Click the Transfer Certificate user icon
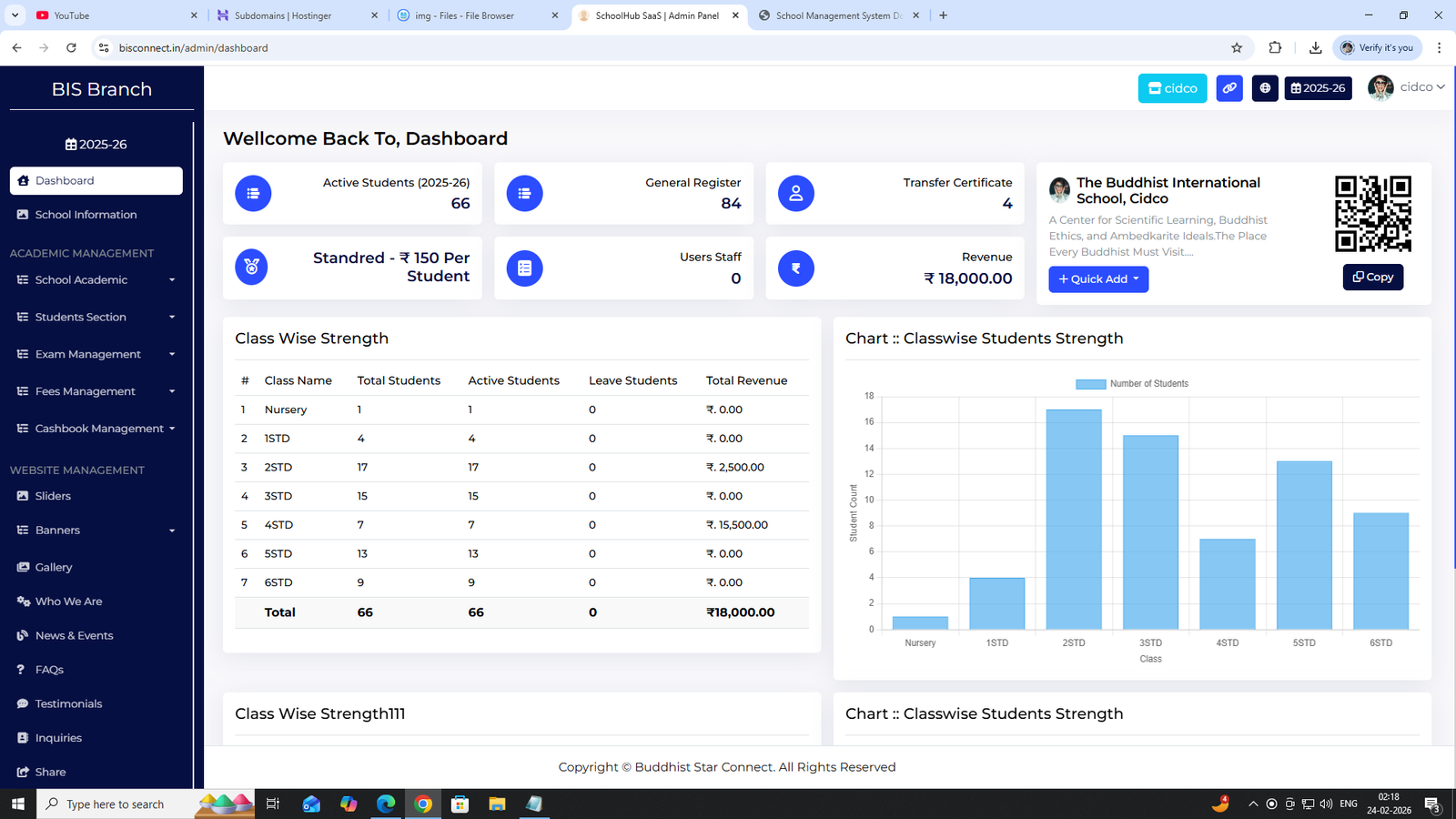The image size is (1456, 819). click(795, 194)
